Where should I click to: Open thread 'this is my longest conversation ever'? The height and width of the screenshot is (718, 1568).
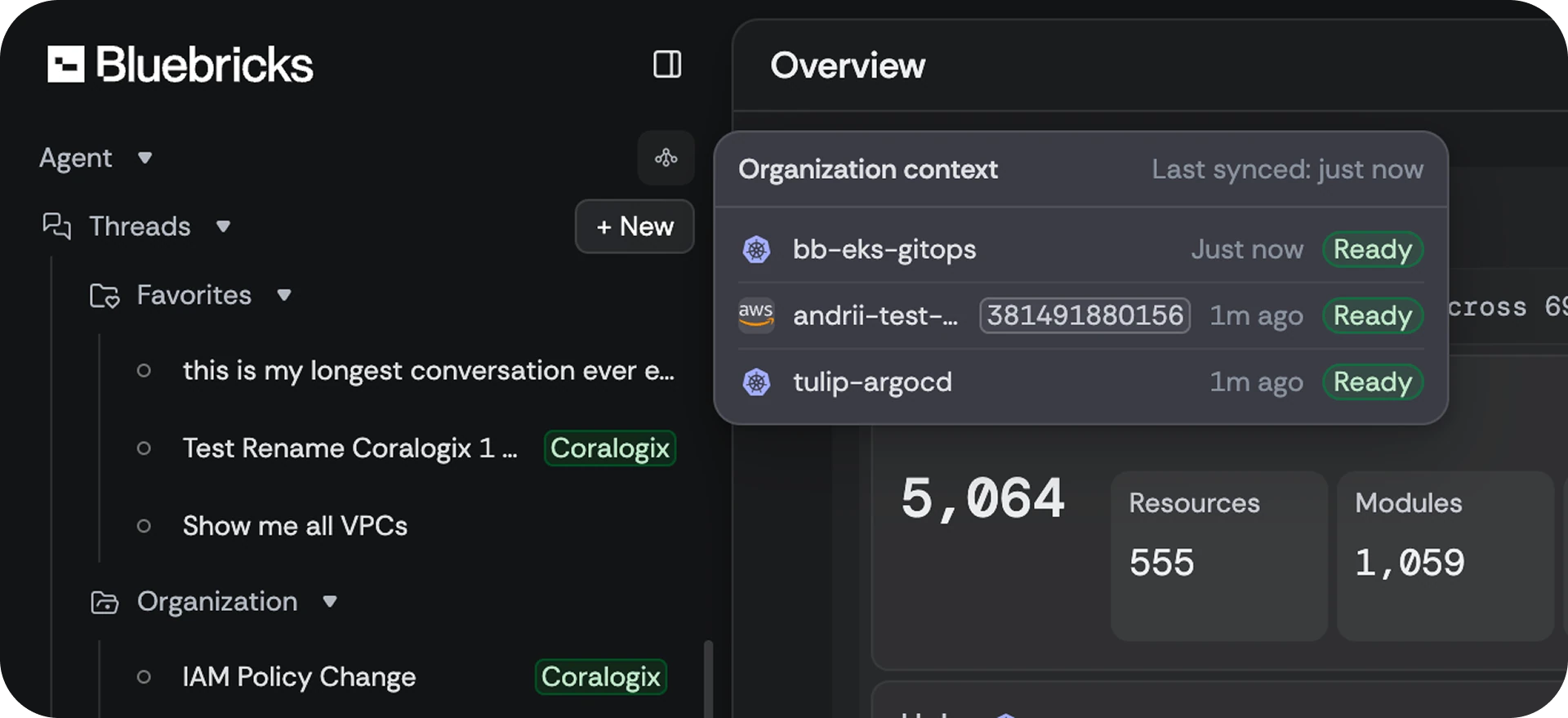[x=429, y=371]
